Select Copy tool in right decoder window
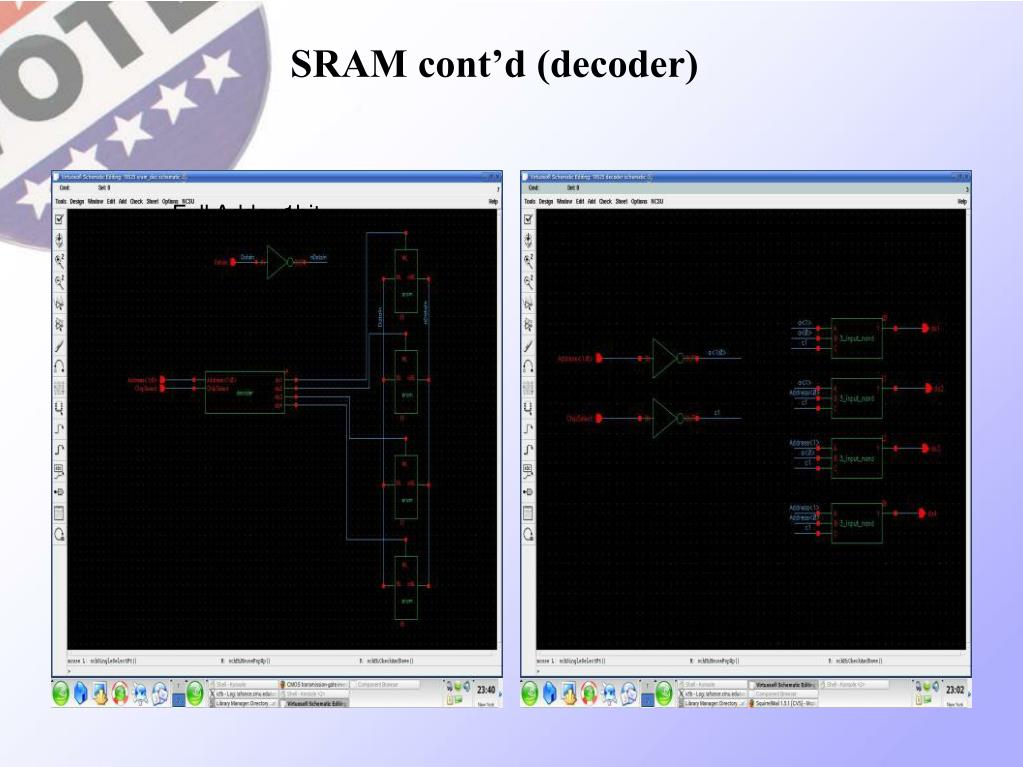The width and height of the screenshot is (1023, 767). [528, 324]
